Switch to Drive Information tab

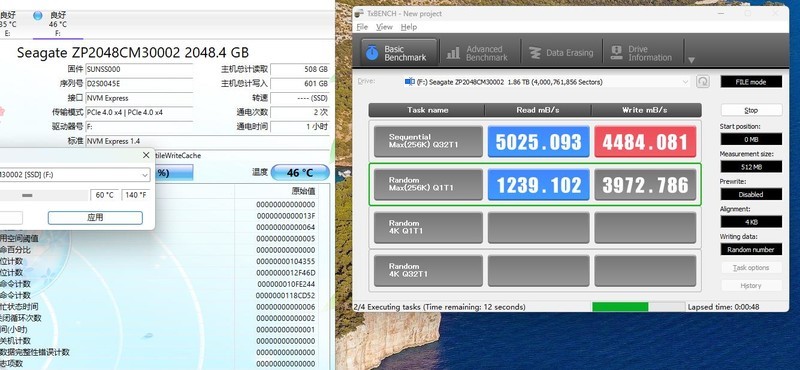644,53
